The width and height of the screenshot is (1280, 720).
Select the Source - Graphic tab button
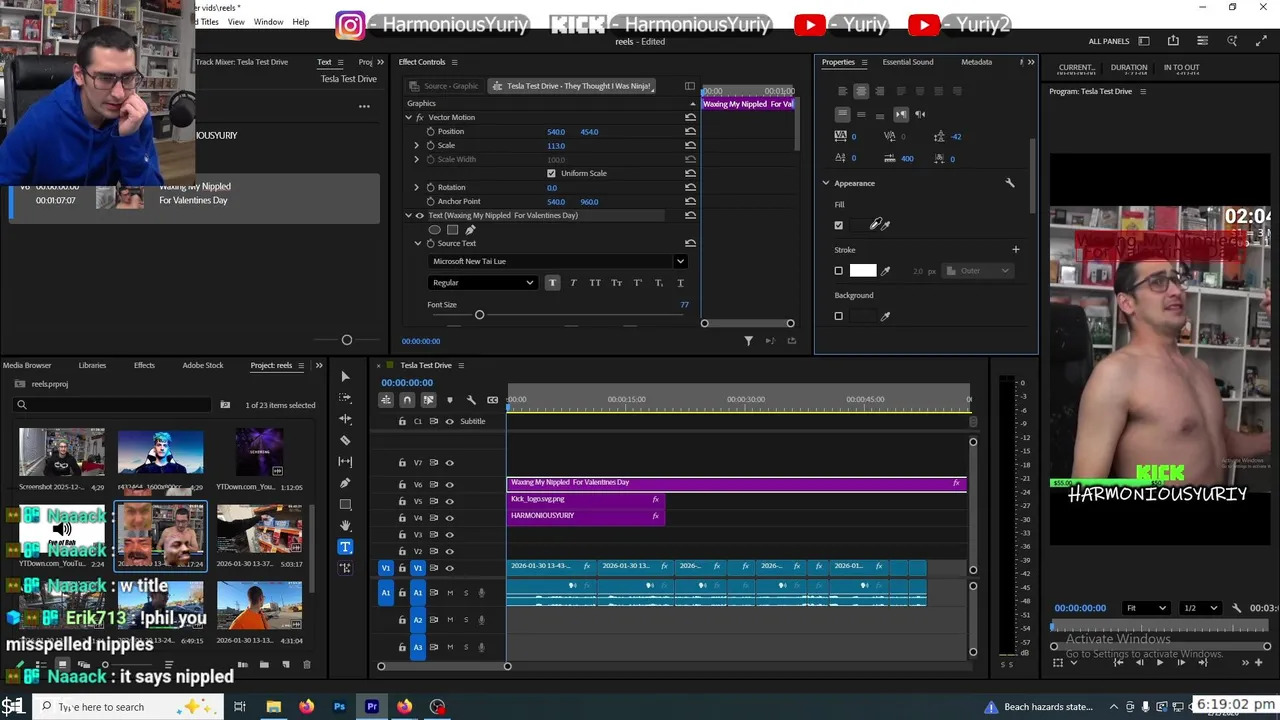point(444,86)
